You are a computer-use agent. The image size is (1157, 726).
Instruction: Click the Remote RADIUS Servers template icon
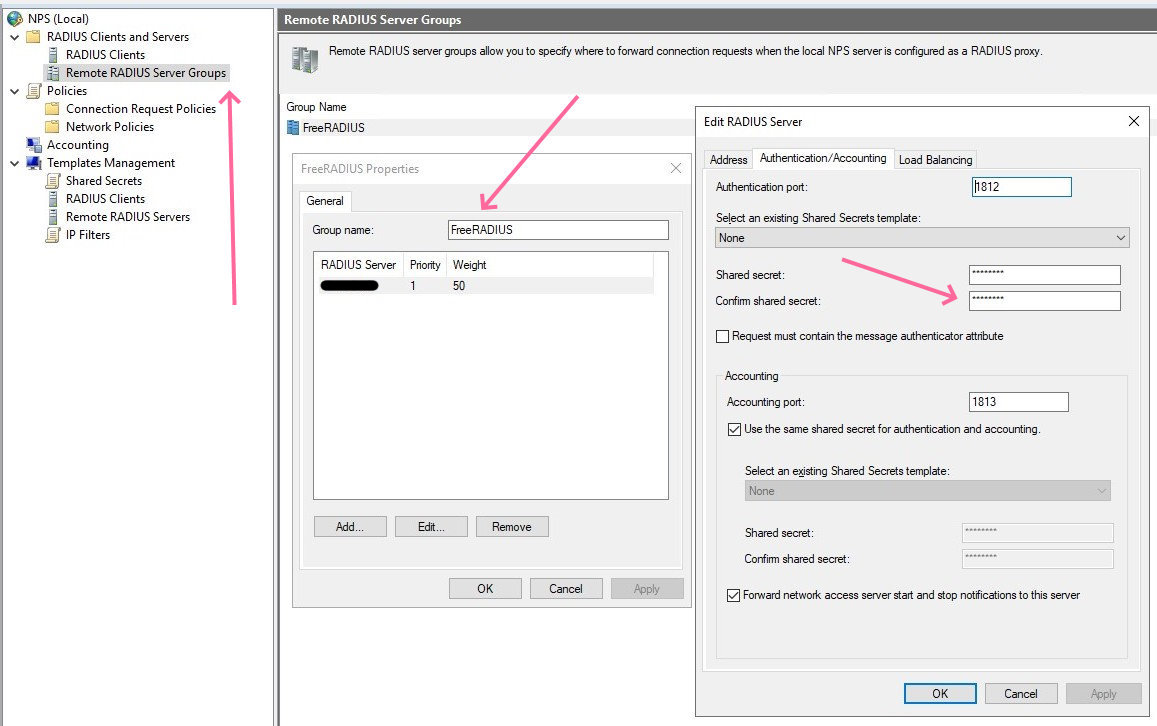click(53, 217)
